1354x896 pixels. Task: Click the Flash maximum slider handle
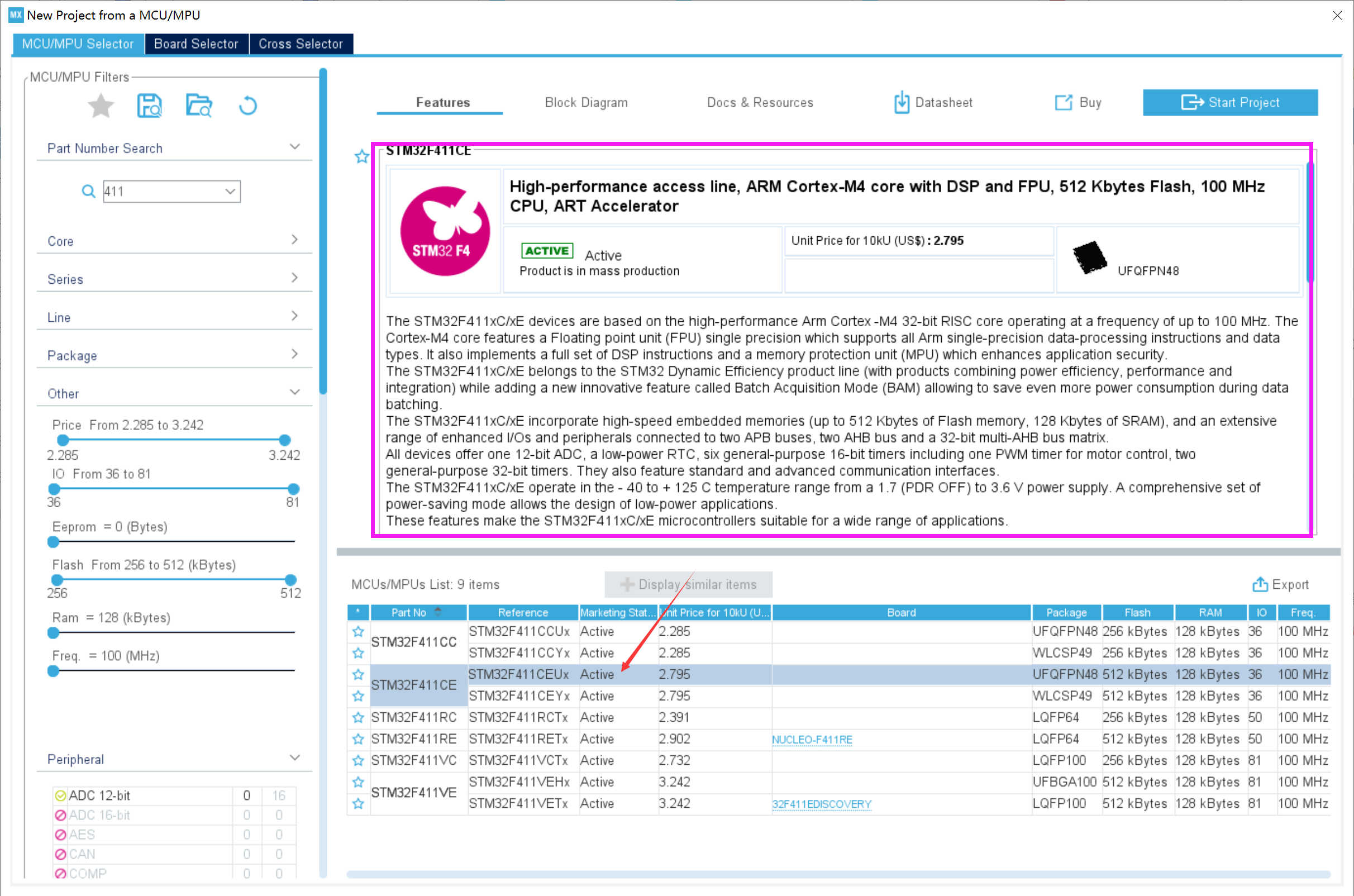(290, 579)
